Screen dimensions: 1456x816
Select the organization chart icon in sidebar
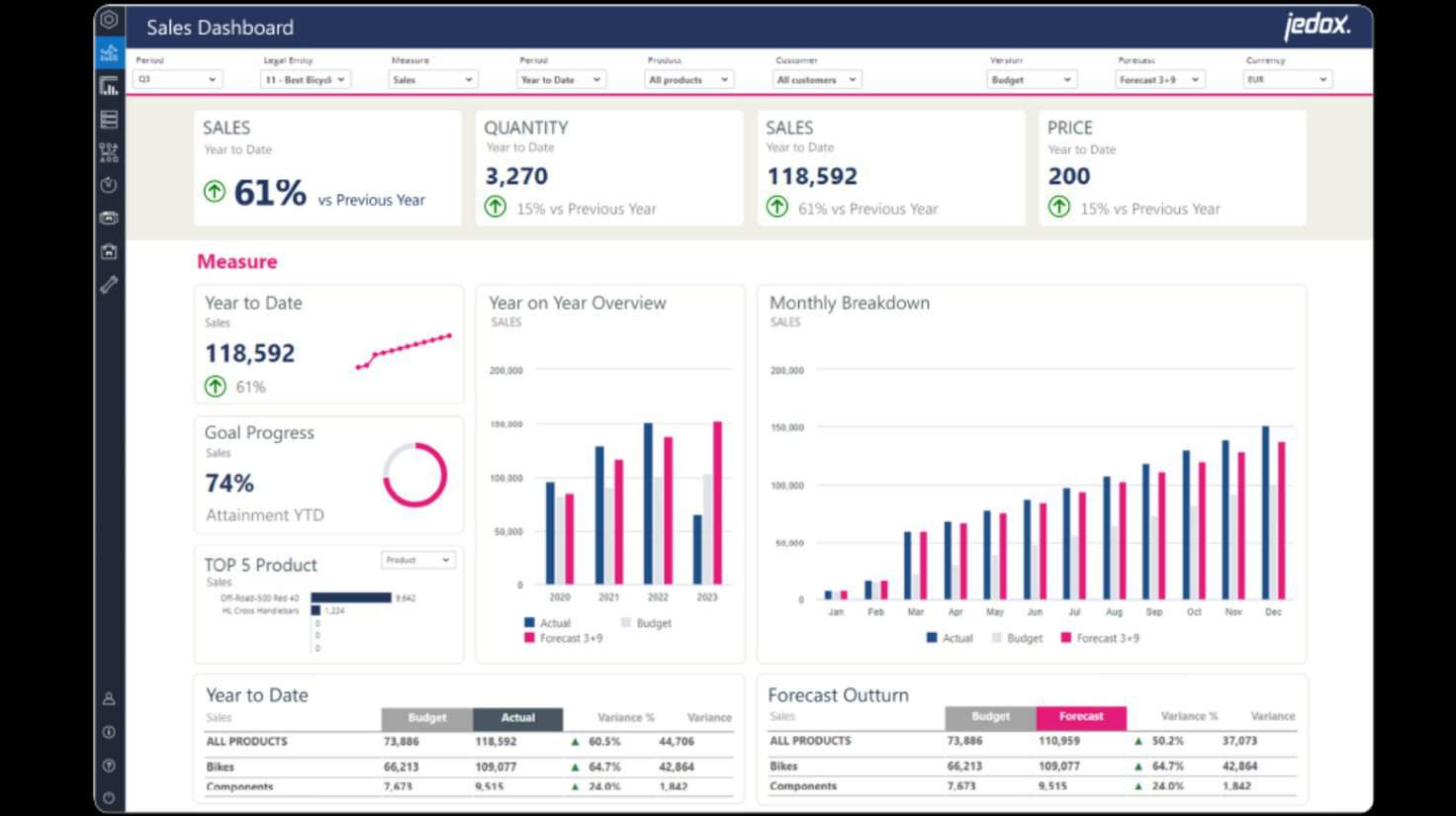[109, 151]
